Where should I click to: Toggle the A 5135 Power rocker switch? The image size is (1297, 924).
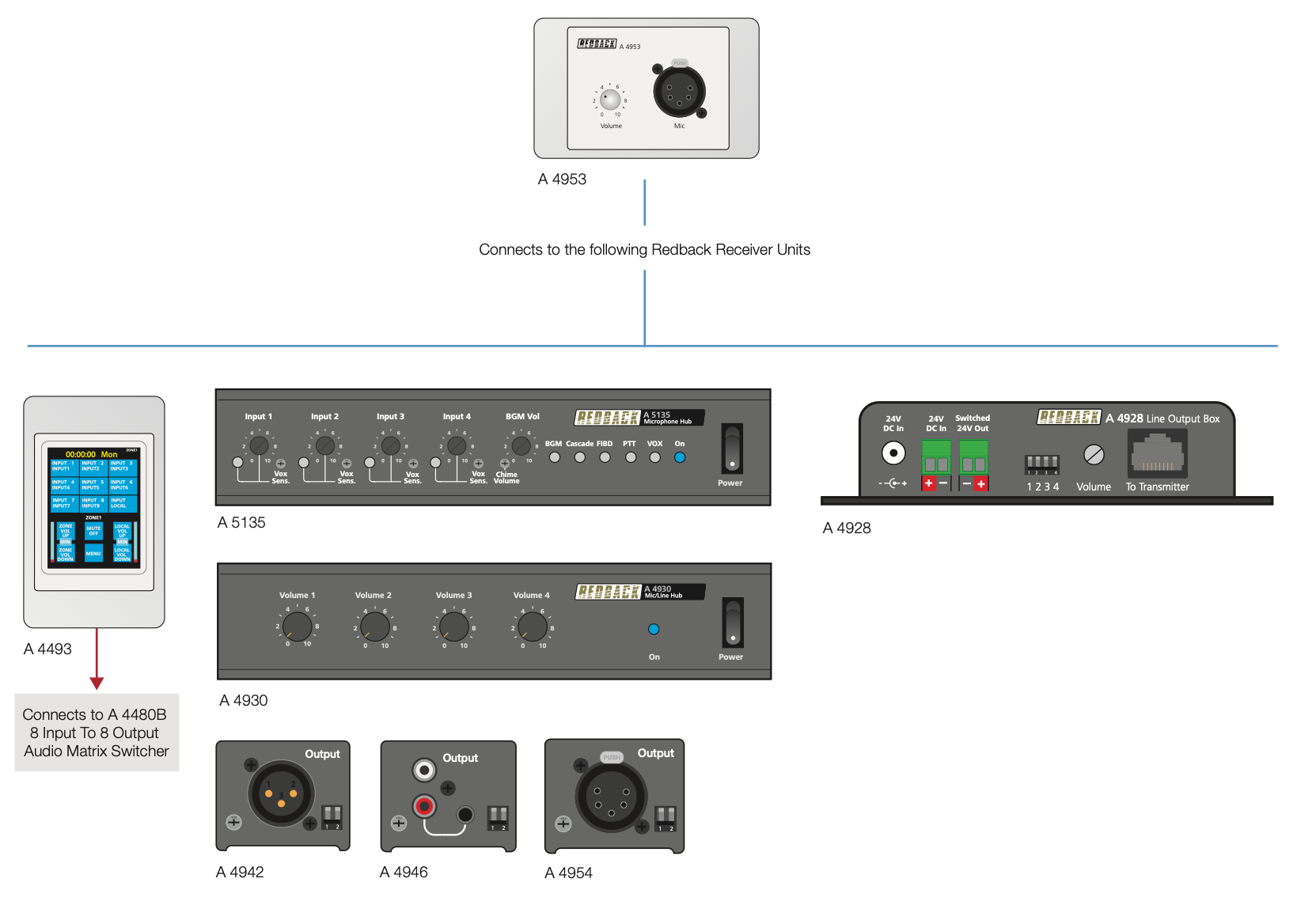(x=732, y=448)
